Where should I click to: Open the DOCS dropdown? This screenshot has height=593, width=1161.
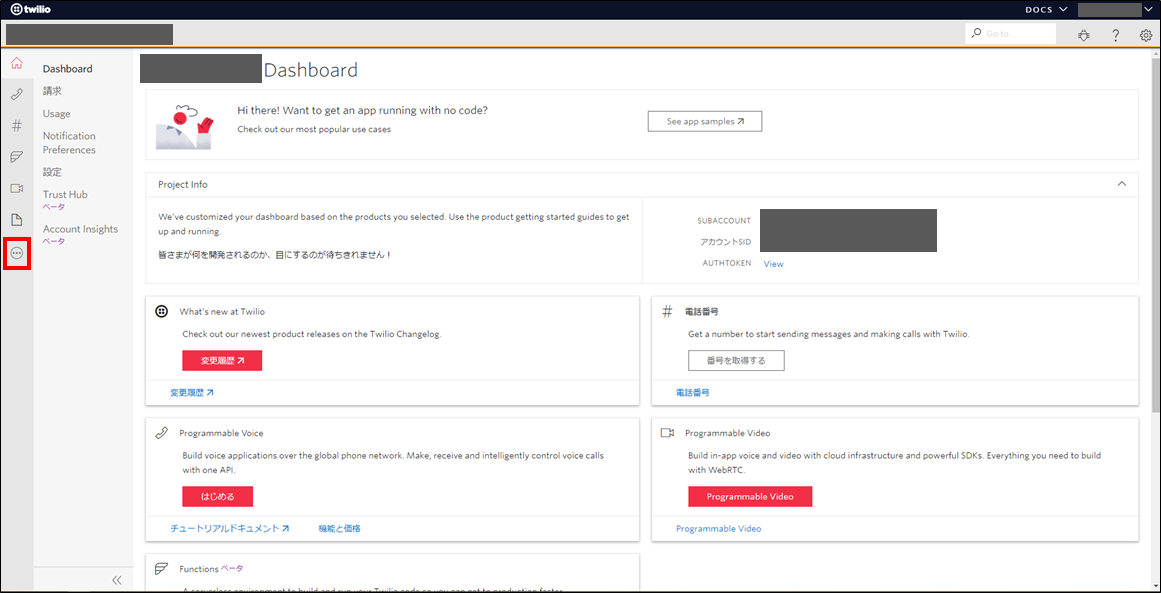point(1046,9)
